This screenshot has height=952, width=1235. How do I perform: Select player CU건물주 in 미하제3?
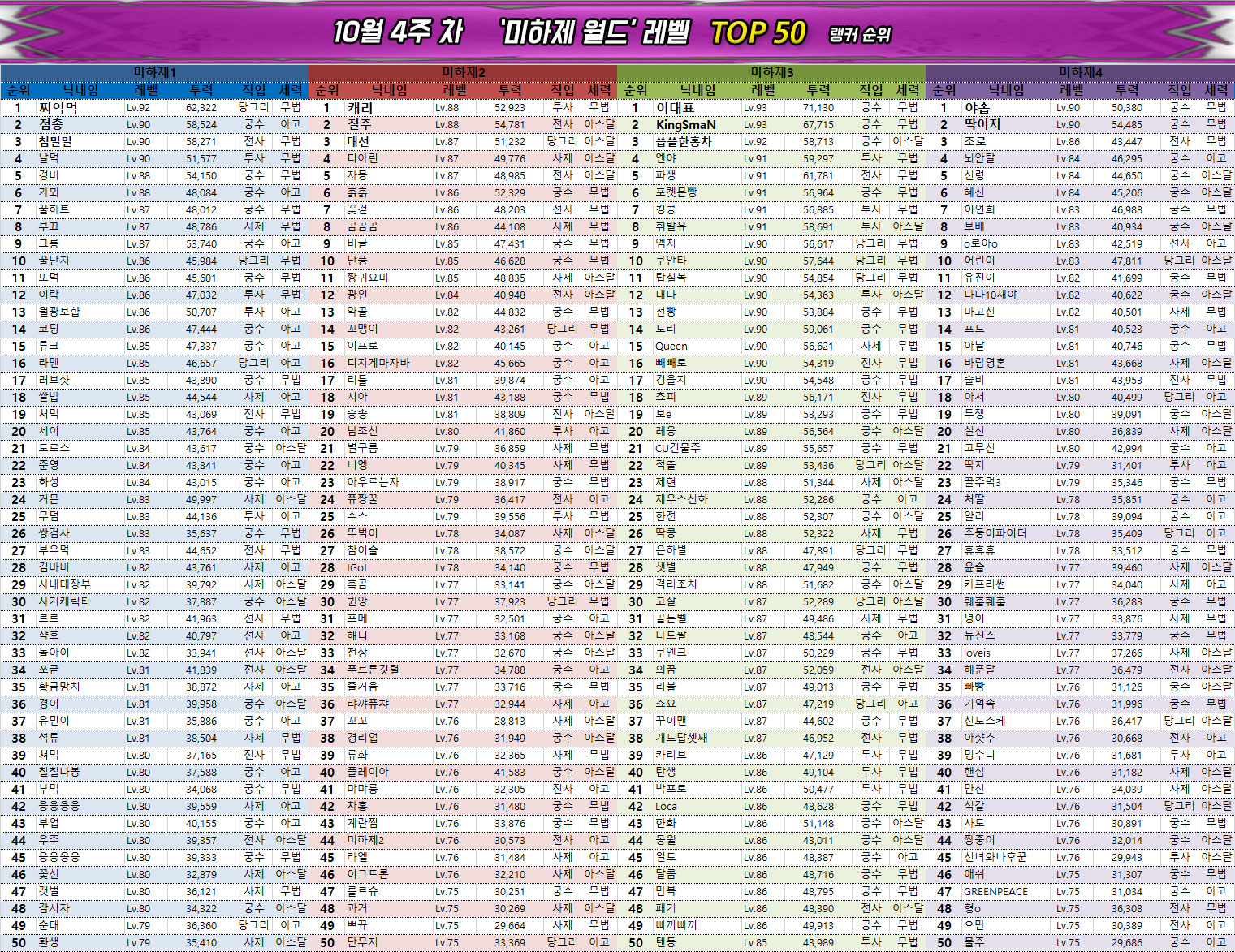coord(677,449)
